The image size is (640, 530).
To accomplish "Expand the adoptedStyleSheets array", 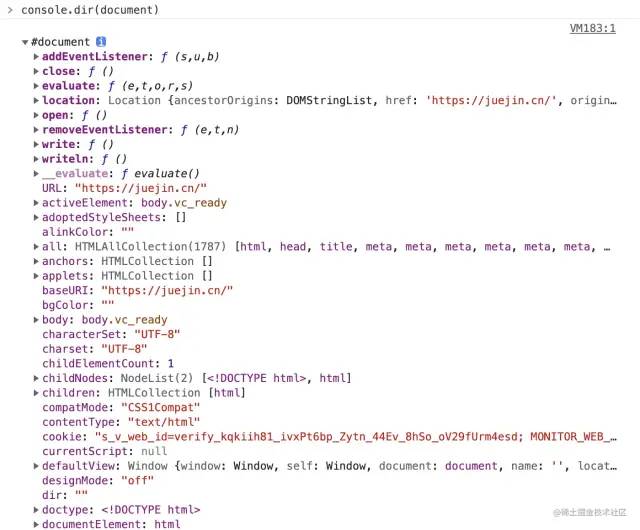I will click(36, 217).
